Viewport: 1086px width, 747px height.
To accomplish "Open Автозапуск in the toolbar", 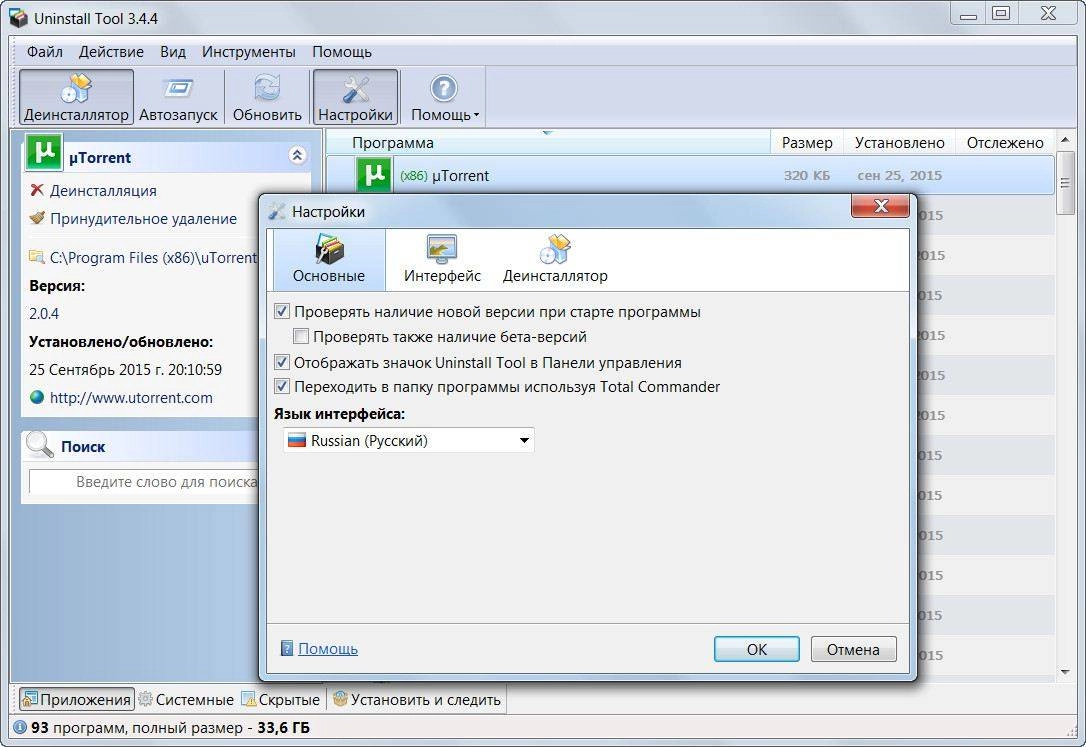I will (178, 97).
